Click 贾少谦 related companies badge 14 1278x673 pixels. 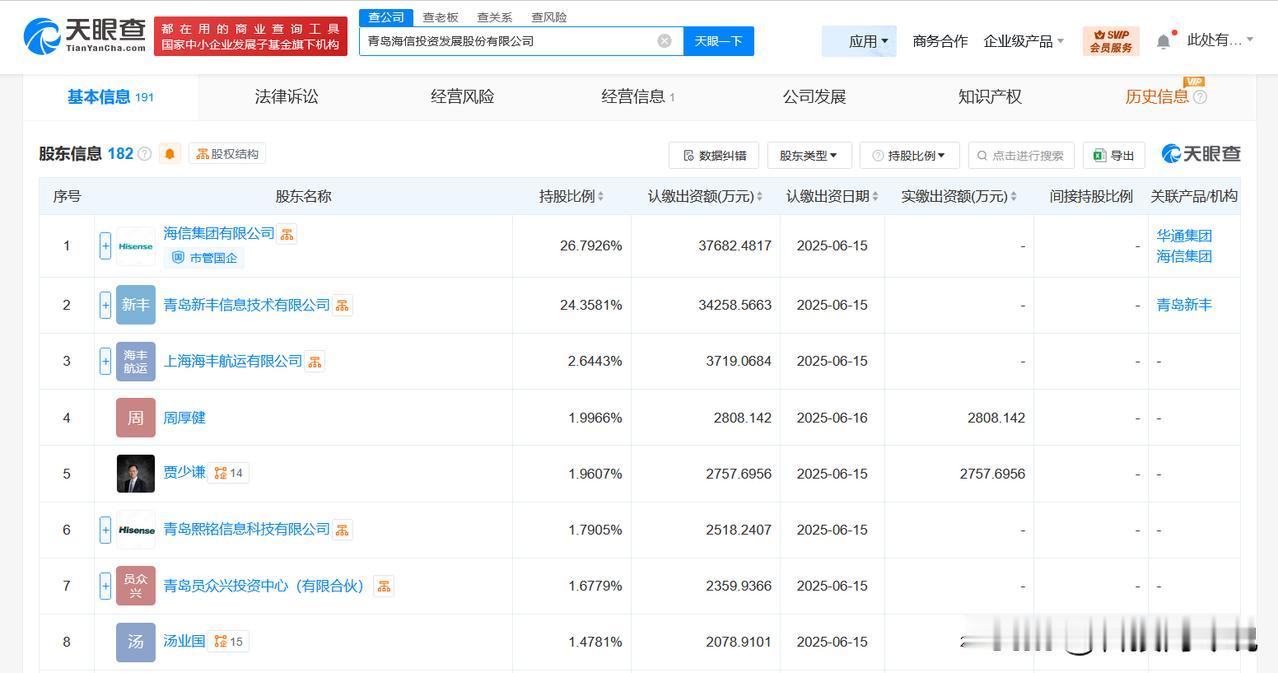229,473
